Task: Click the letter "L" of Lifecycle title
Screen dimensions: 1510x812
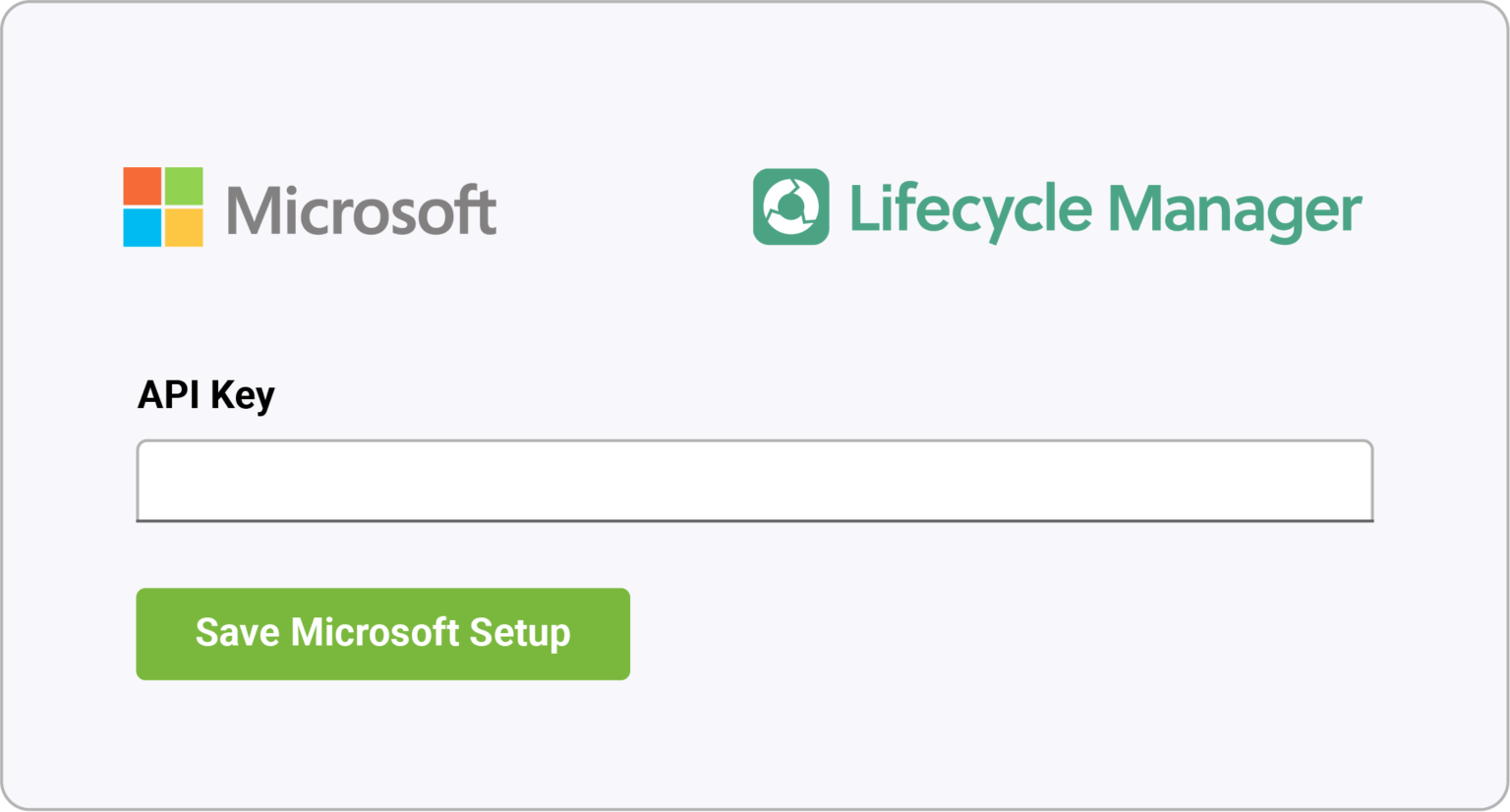Action: coord(862,207)
